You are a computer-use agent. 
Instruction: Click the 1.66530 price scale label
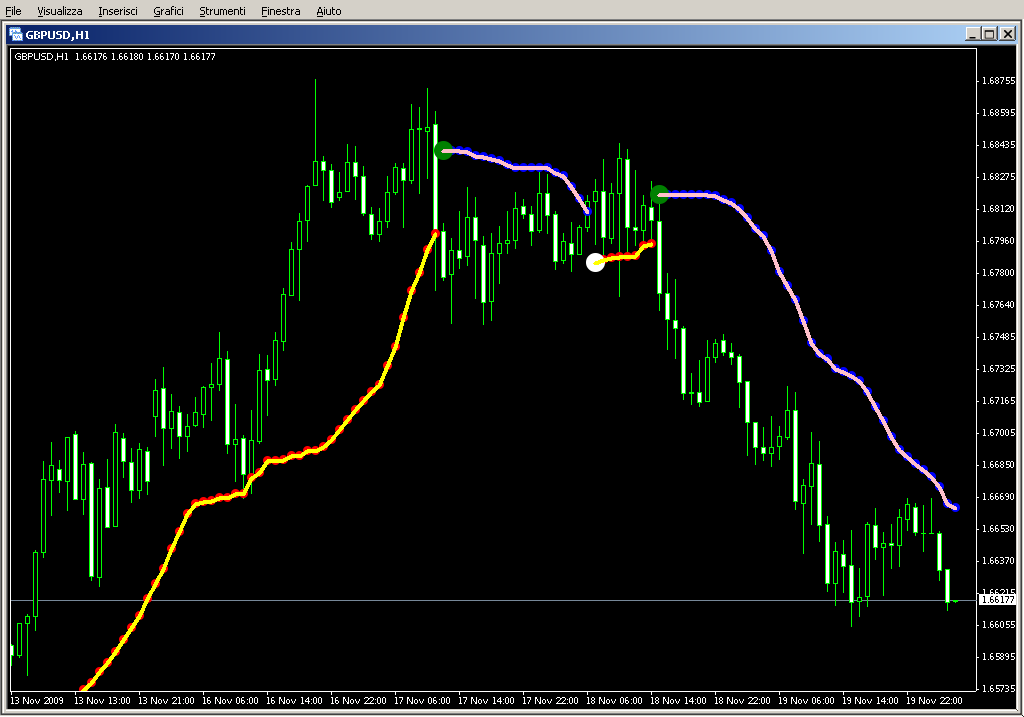(999, 529)
